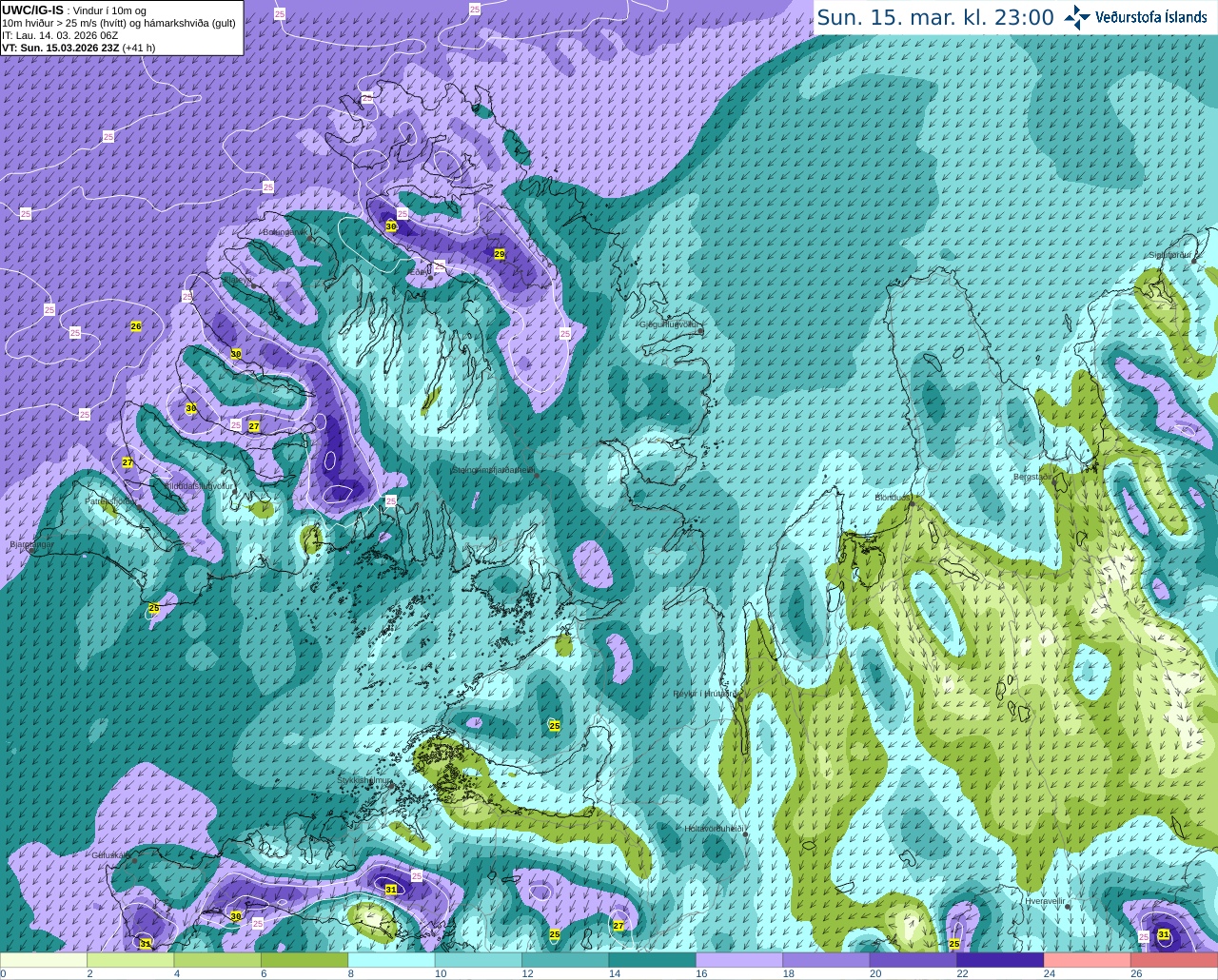Click the '10' label on the wind scale

[441, 974]
